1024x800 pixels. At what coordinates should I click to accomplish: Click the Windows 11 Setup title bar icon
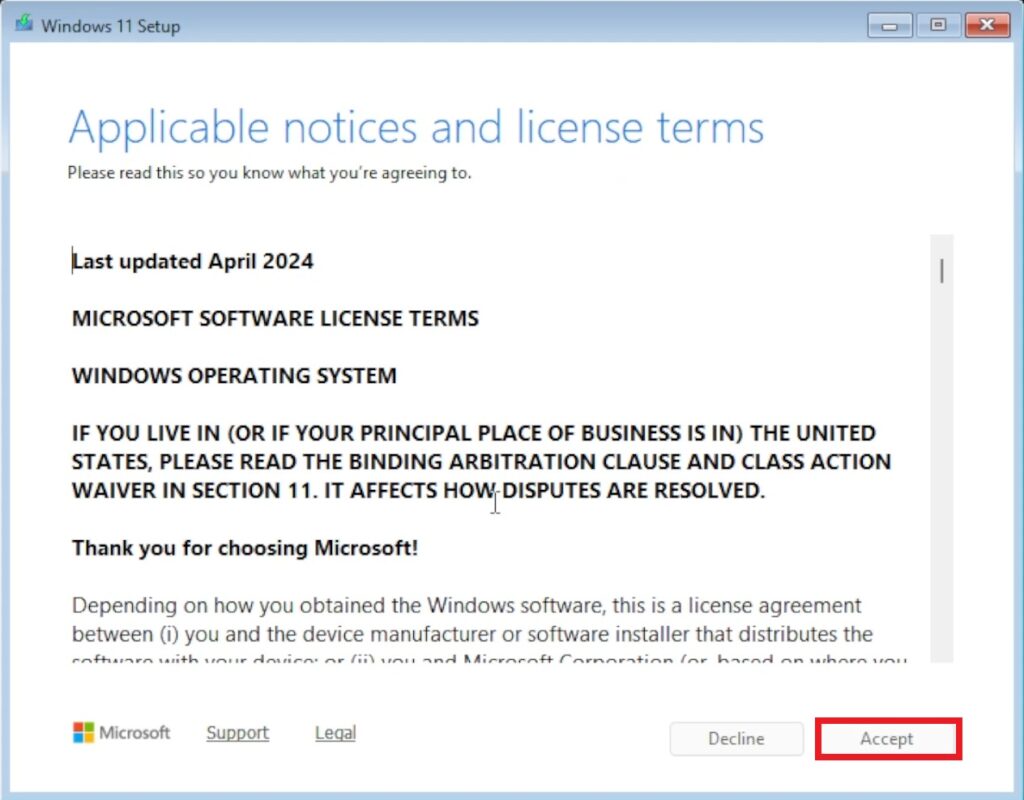[x=24, y=25]
